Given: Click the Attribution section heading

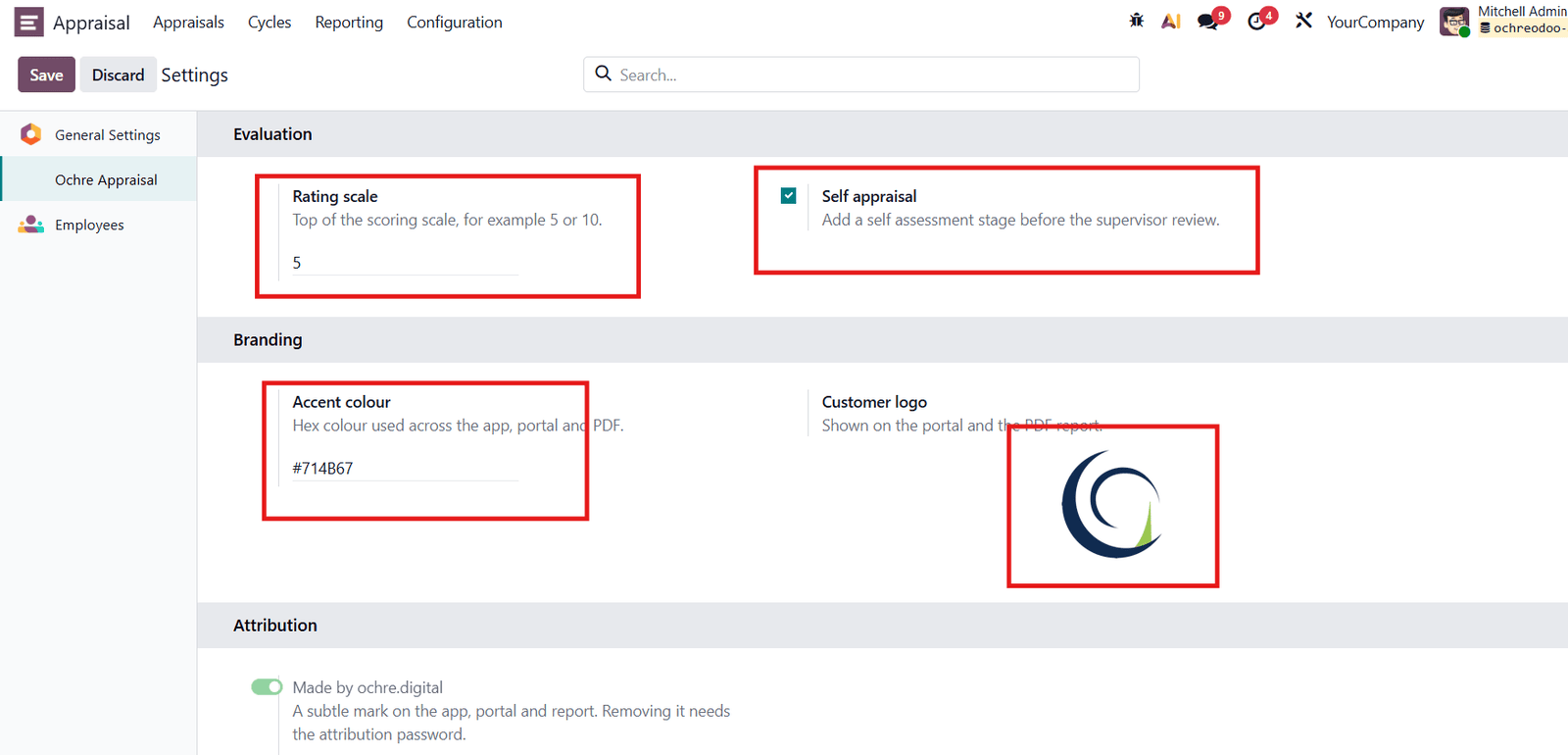Looking at the screenshot, I should (275, 626).
